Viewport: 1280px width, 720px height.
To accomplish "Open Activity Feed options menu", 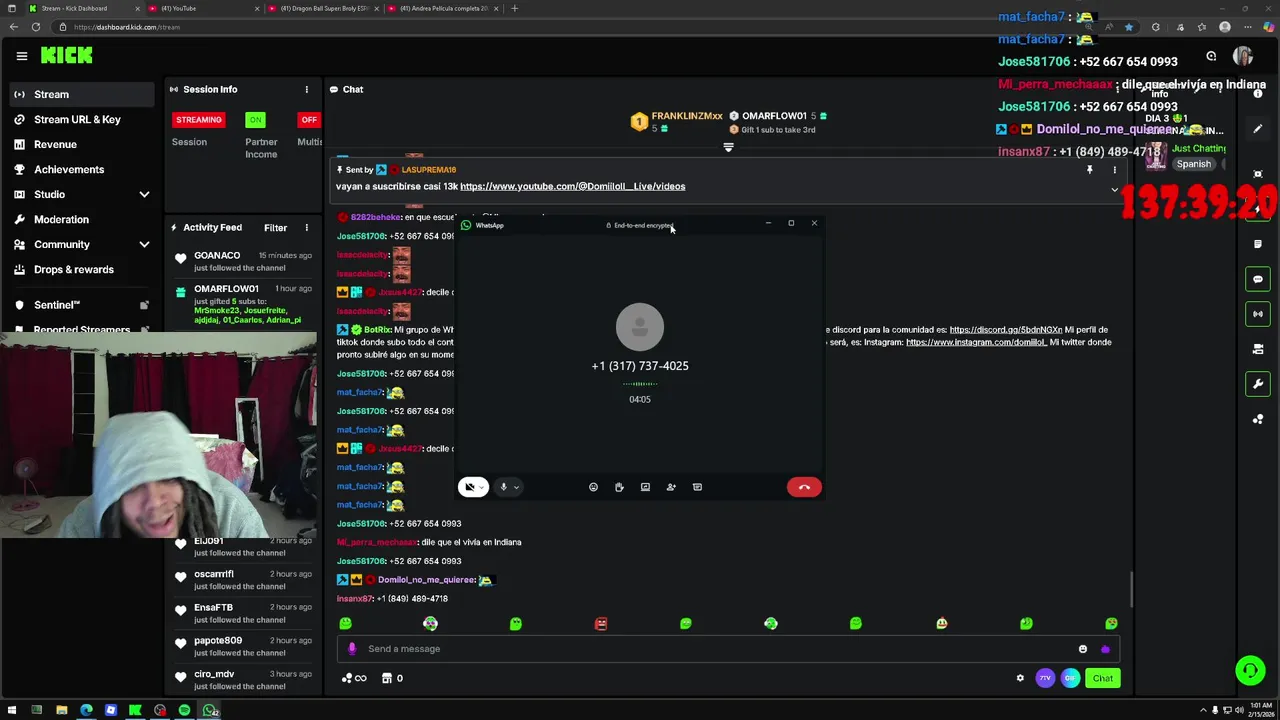I will [307, 228].
